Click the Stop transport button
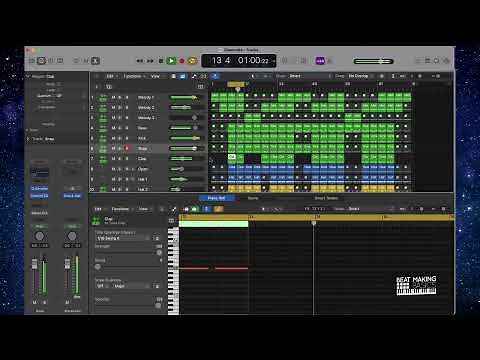The image size is (480, 360). tap(161, 61)
